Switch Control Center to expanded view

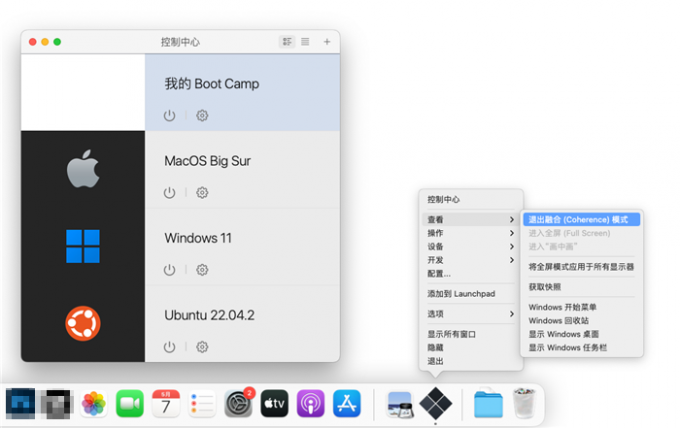coord(287,42)
